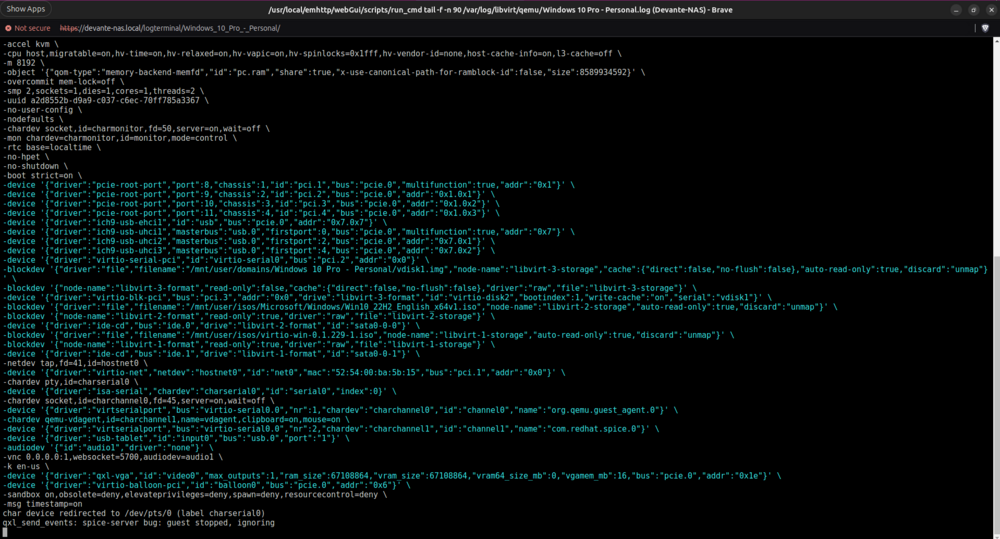Click the scrollbar up arrow
1000x539 pixels.
tap(996, 41)
